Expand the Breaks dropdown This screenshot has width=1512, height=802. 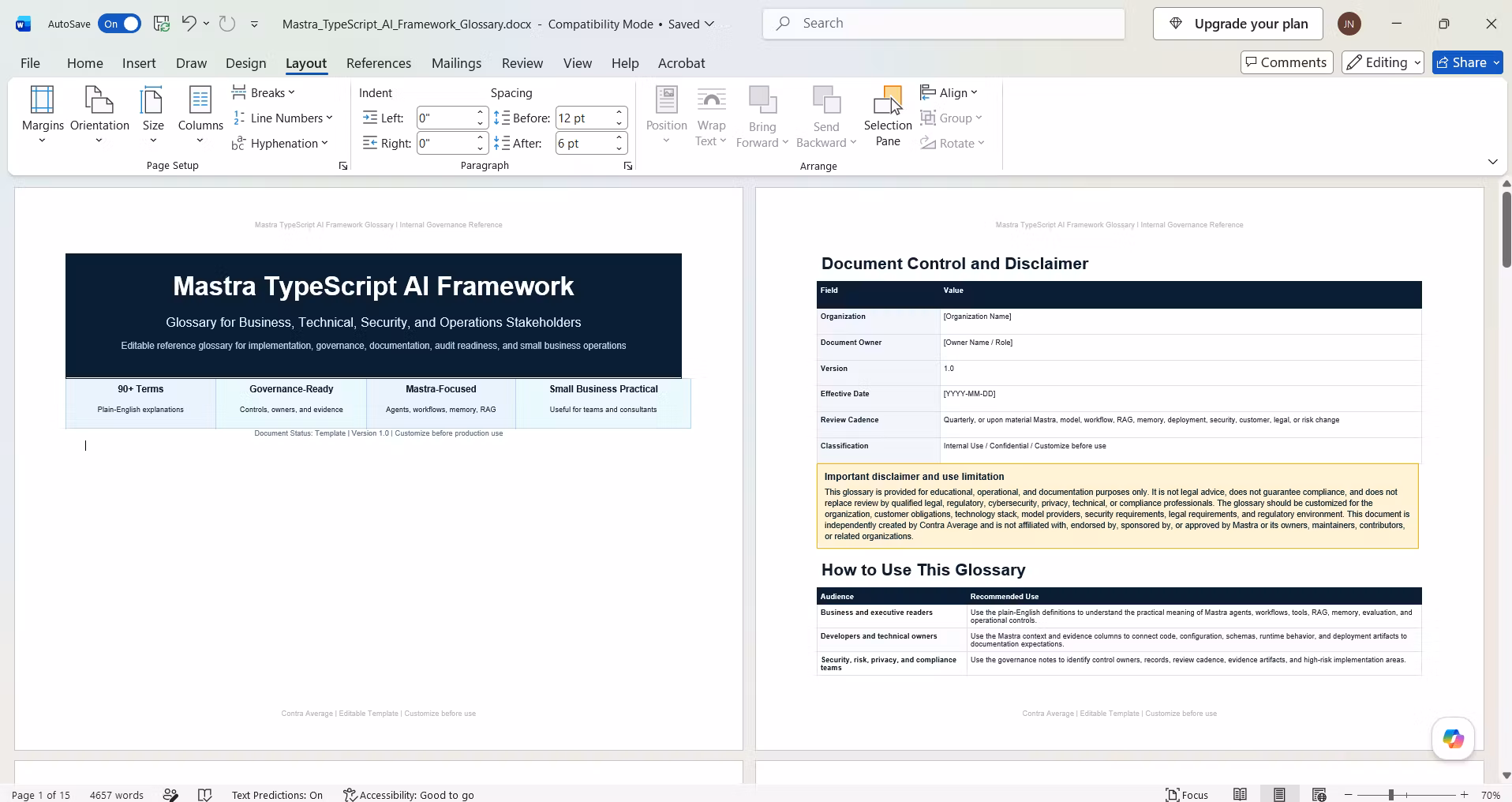(264, 93)
